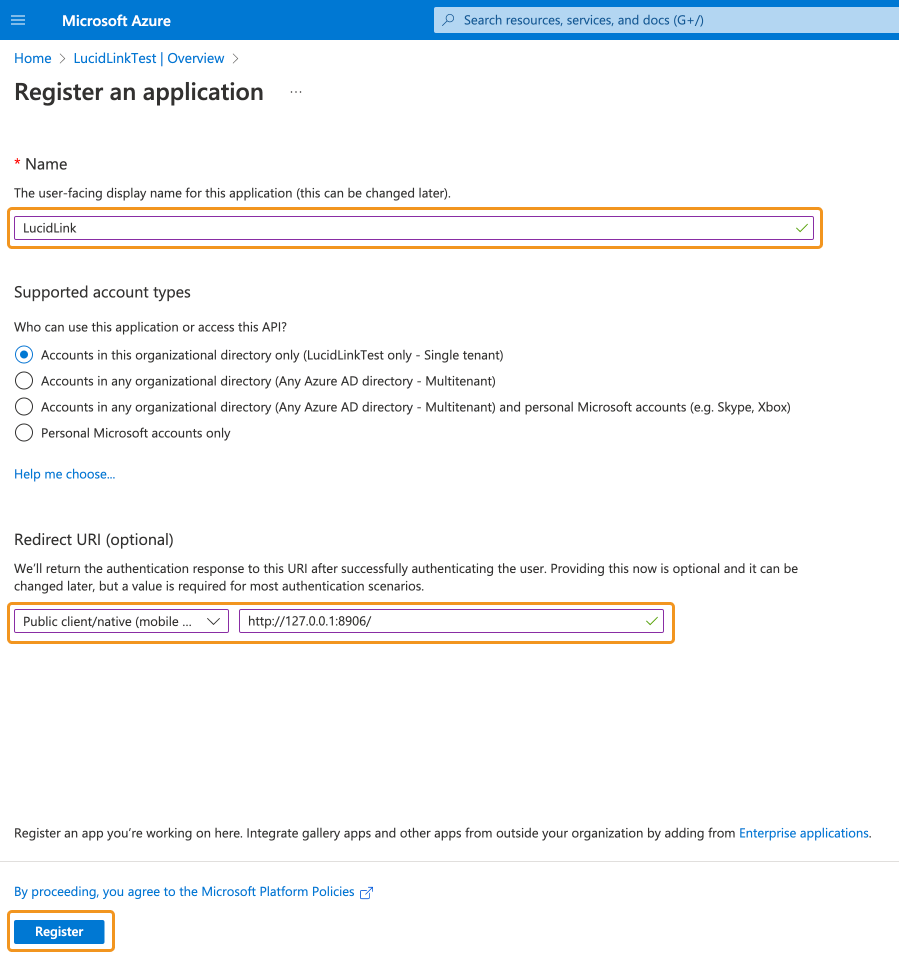The height and width of the screenshot is (955, 899).
Task: Click the green checkmark in Name field
Action: pos(802,228)
